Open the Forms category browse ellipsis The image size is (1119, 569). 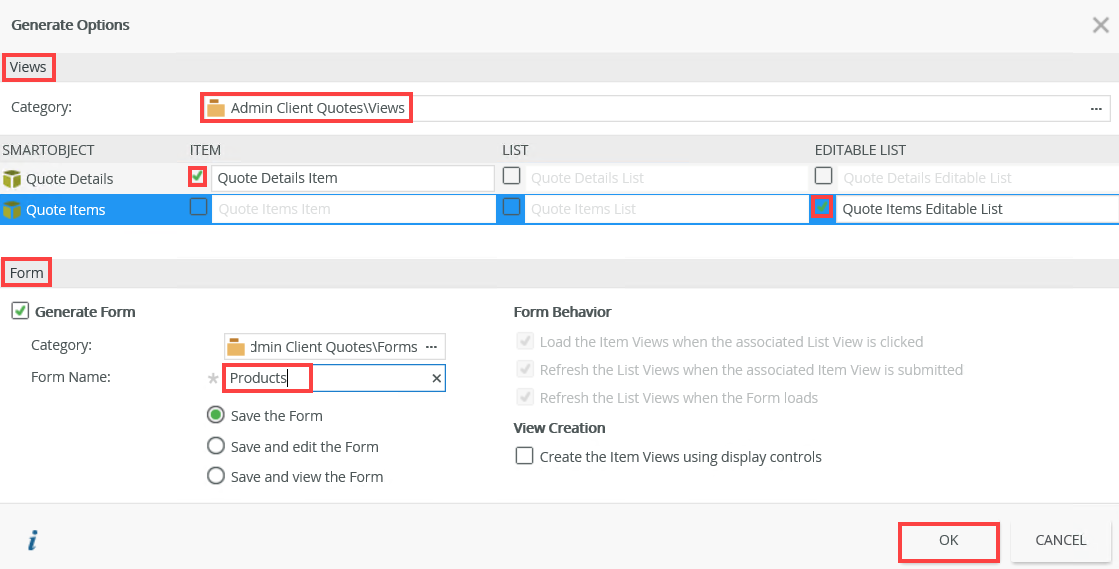pos(431,347)
